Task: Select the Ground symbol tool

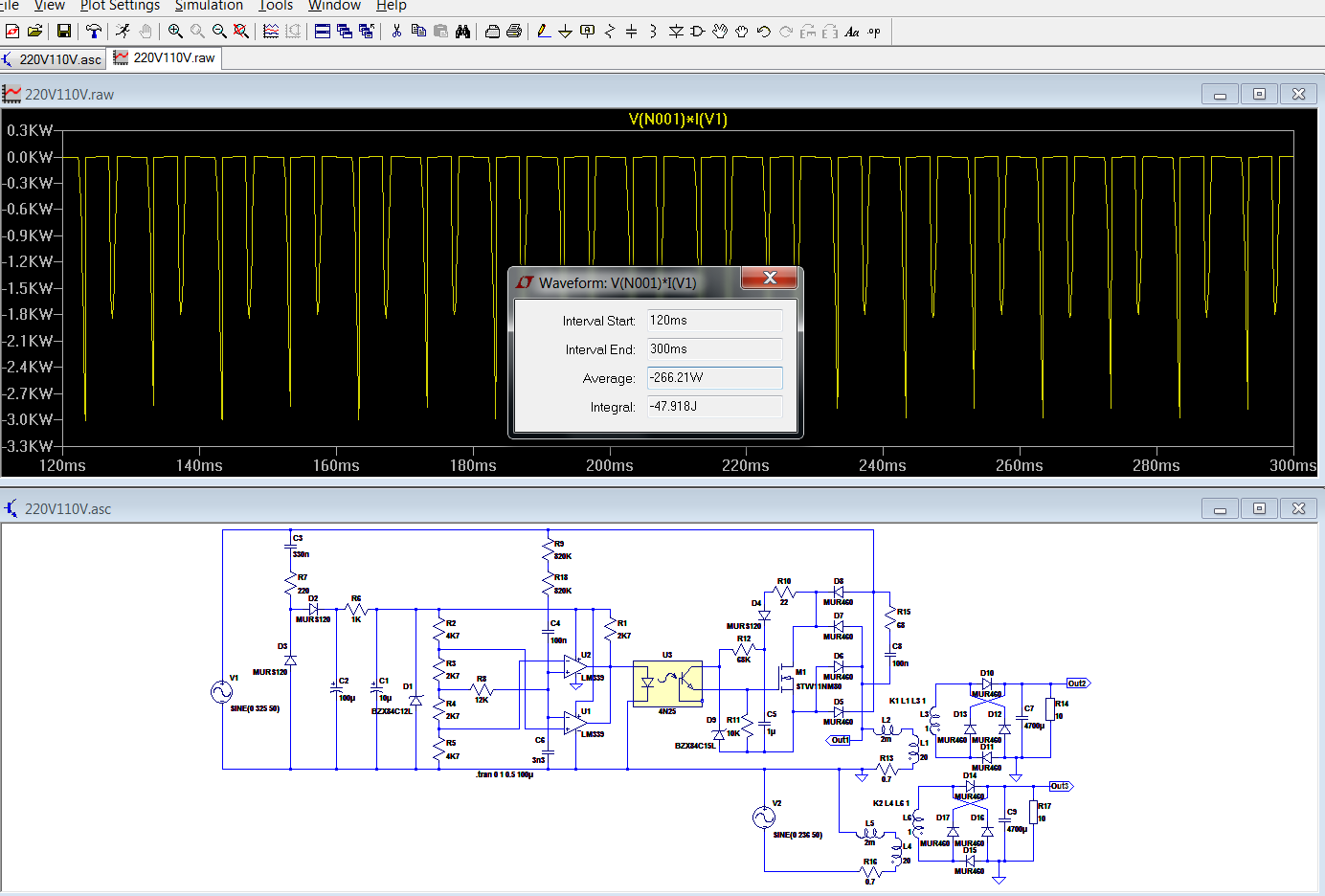Action: pyautogui.click(x=566, y=32)
